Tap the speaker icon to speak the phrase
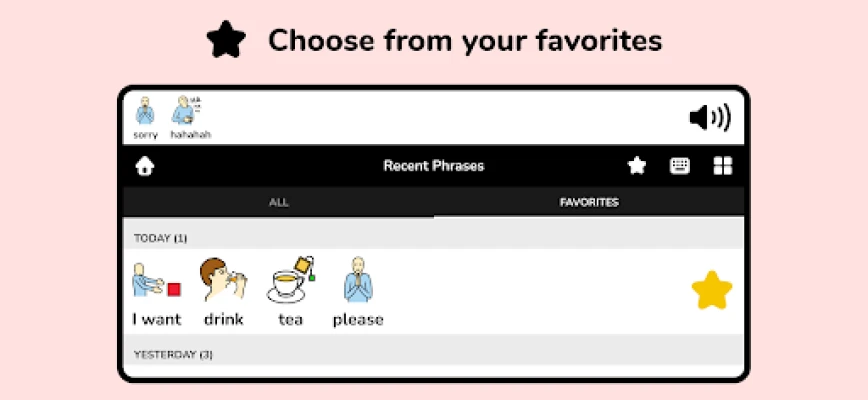This screenshot has width=868, height=400. [x=710, y=117]
